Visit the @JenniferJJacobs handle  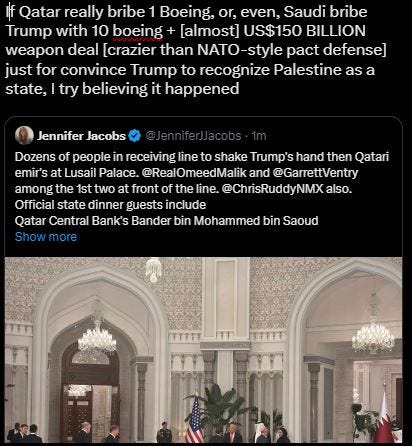coord(194,136)
